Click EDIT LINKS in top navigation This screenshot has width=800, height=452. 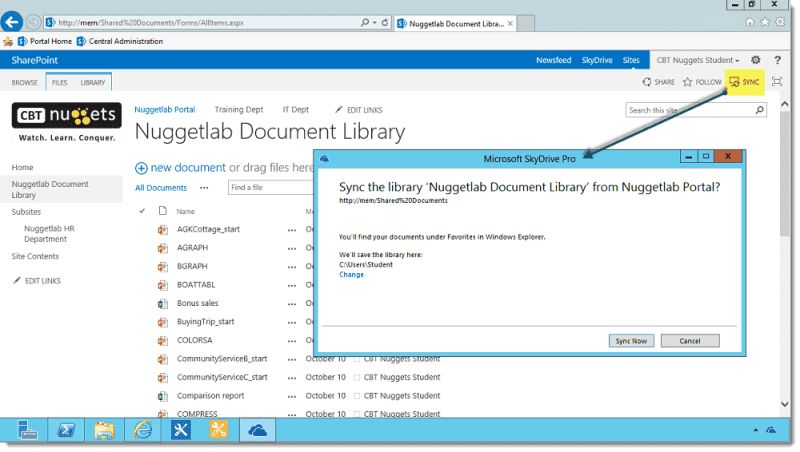pyautogui.click(x=359, y=110)
